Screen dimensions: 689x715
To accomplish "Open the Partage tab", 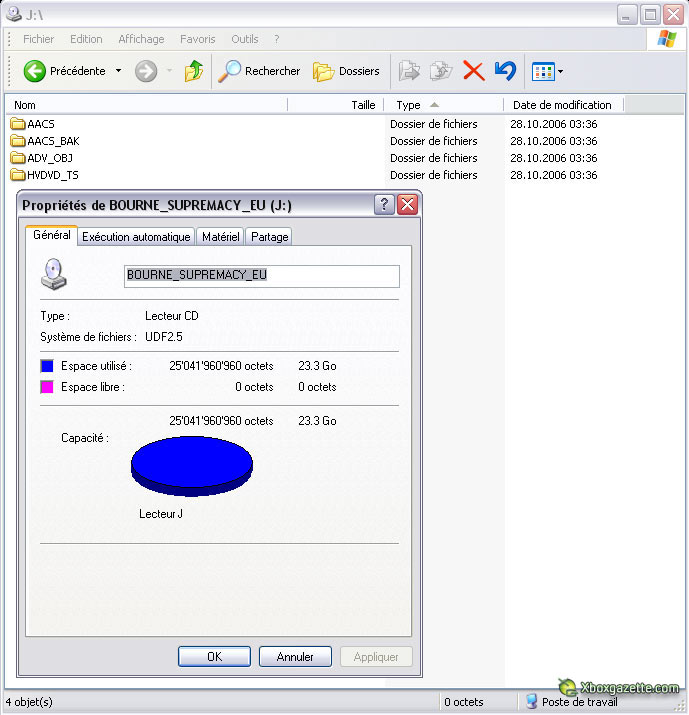I will (x=269, y=237).
